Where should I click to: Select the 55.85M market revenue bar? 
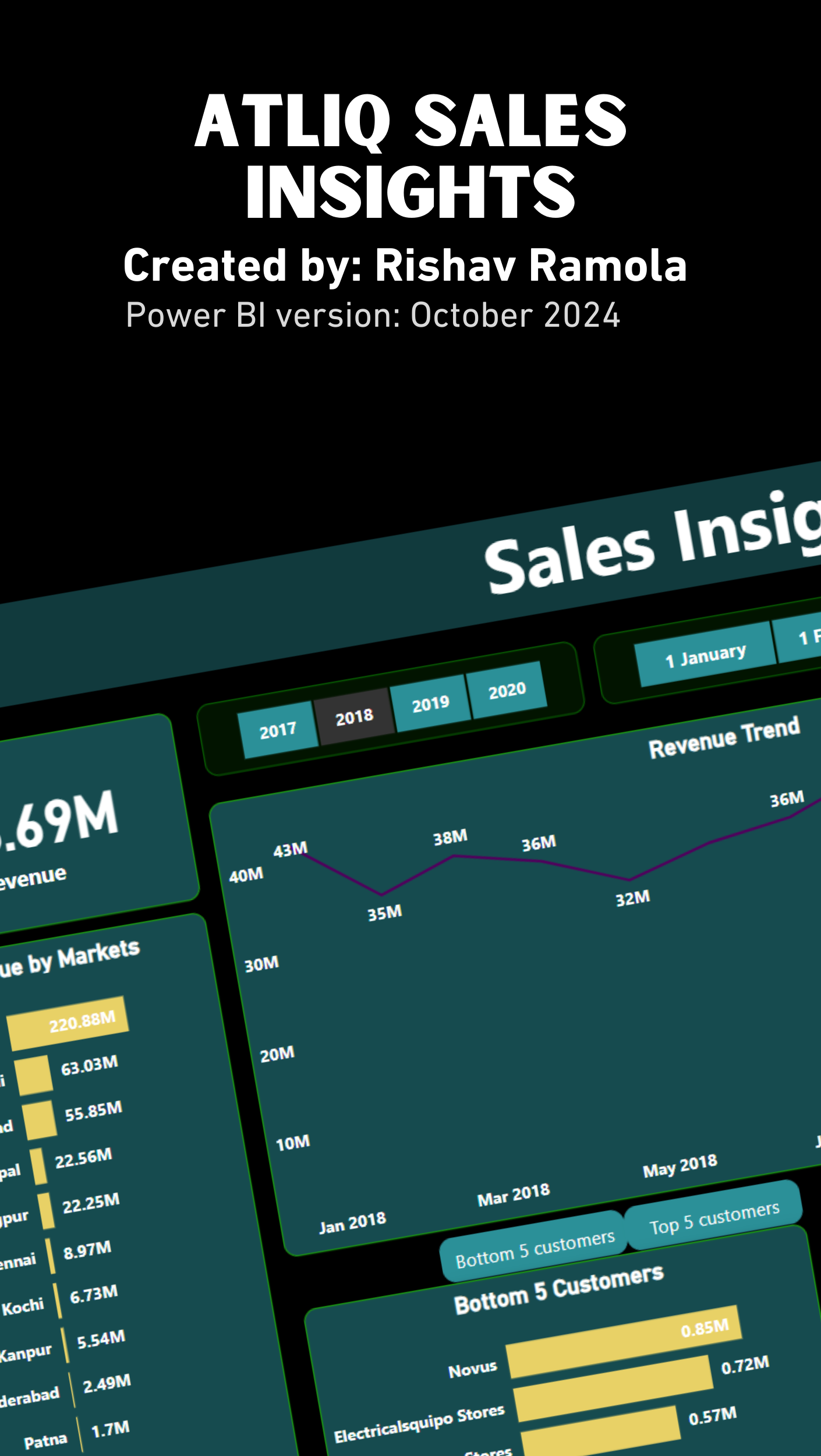pos(40,1119)
